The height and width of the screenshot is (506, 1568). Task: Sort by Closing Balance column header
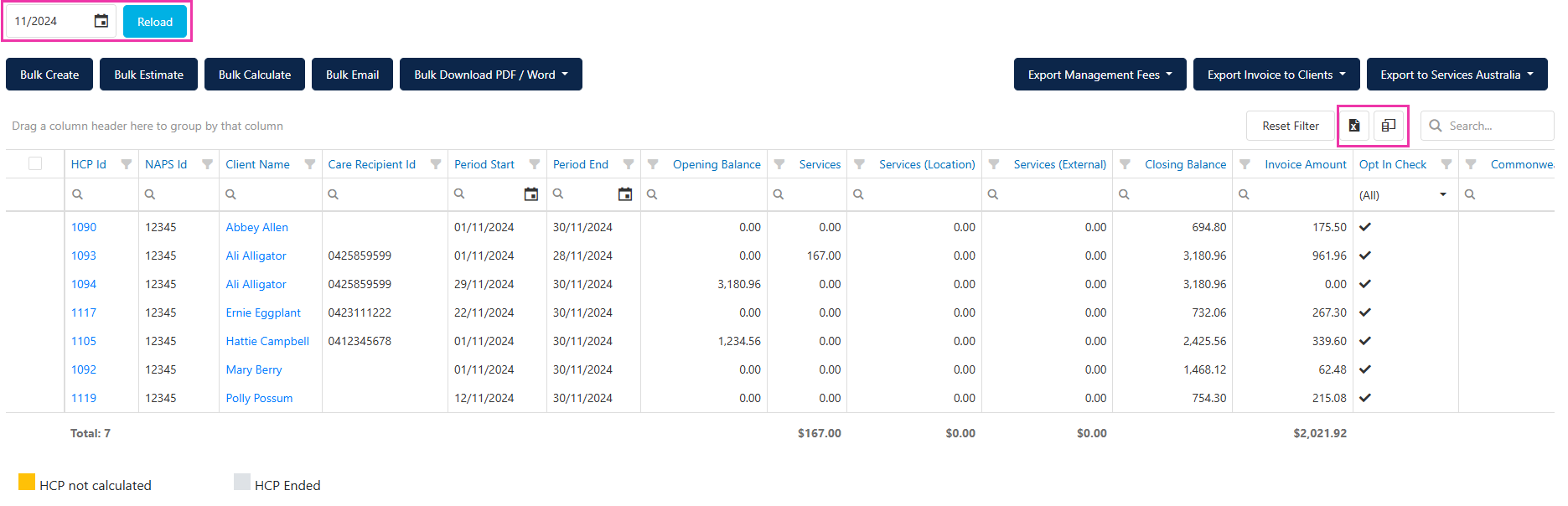1185,164
